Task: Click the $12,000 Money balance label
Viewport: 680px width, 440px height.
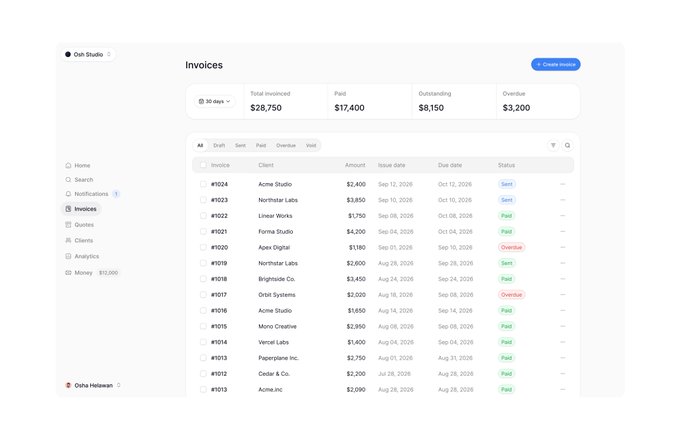Action: pos(108,273)
